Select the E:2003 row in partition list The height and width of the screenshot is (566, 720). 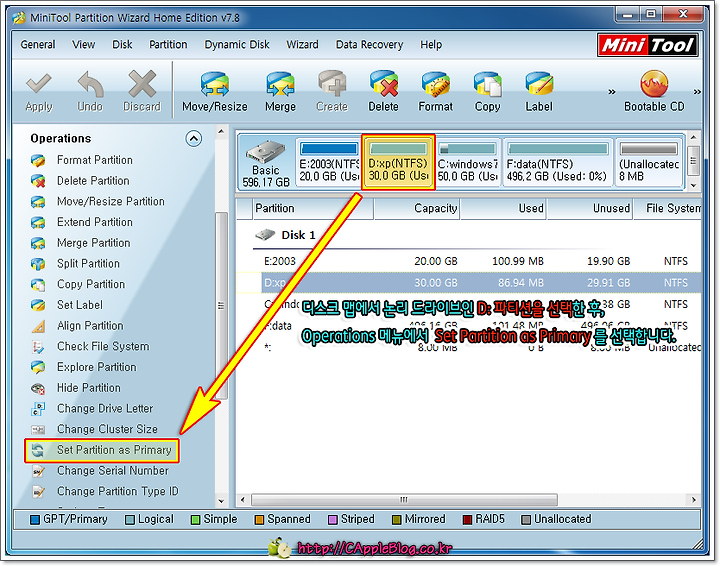(468, 261)
